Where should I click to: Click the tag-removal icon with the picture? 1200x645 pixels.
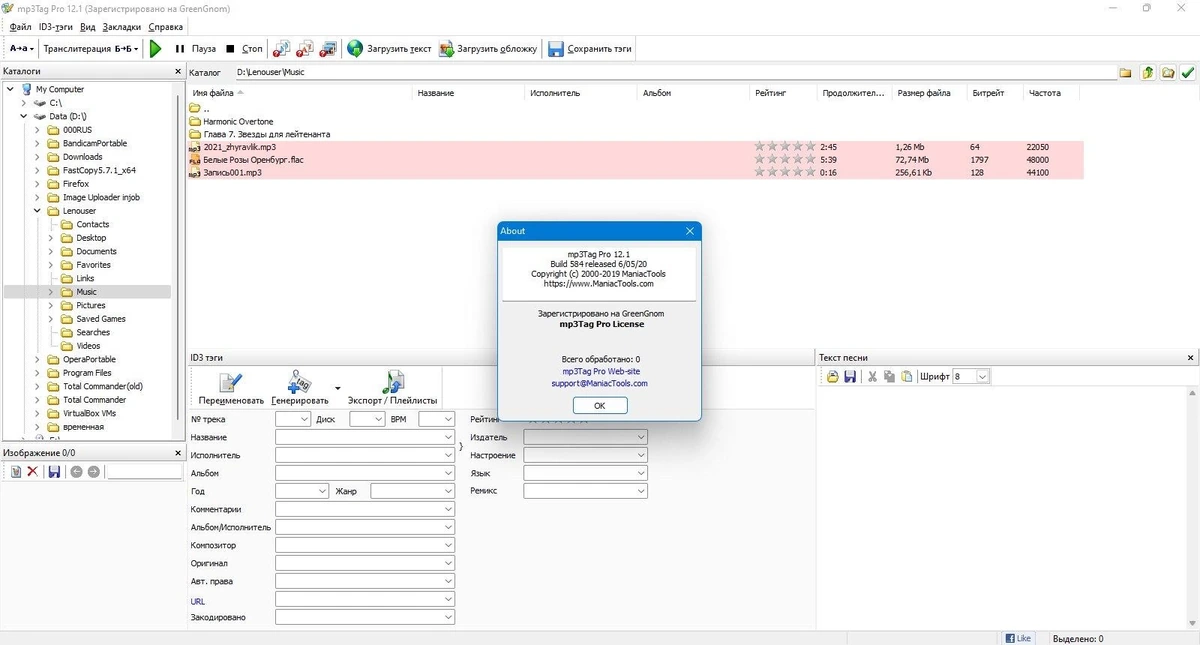328,48
